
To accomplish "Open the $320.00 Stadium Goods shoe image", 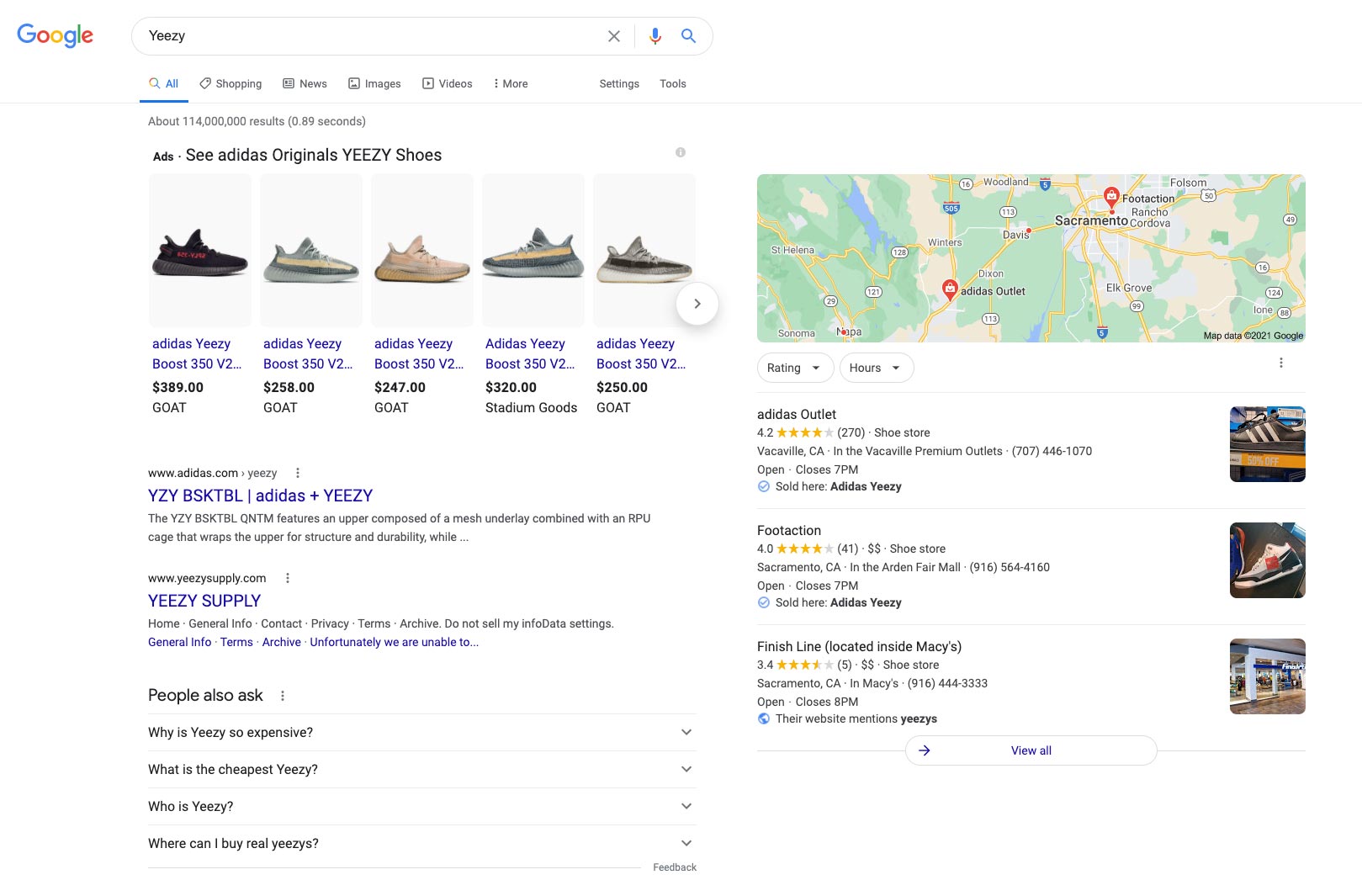I will [533, 251].
